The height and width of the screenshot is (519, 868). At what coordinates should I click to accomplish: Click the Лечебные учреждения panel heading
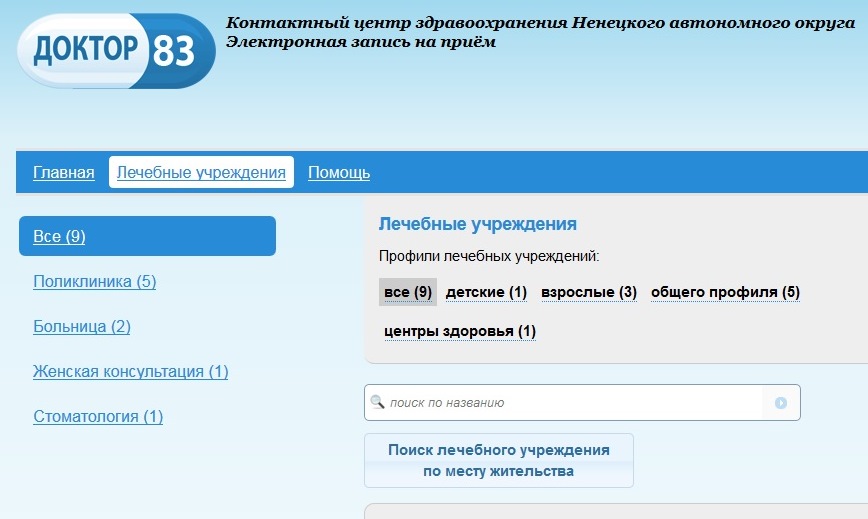tap(478, 225)
